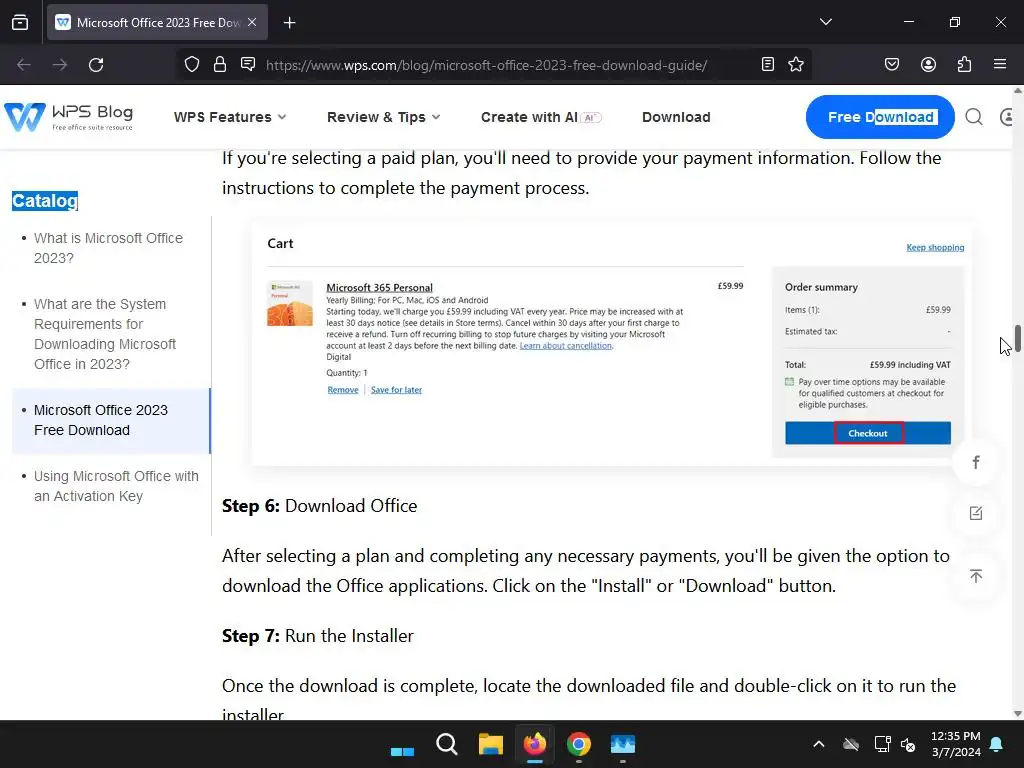The width and height of the screenshot is (1024, 768).
Task: Open a new browser tab
Action: click(x=289, y=23)
